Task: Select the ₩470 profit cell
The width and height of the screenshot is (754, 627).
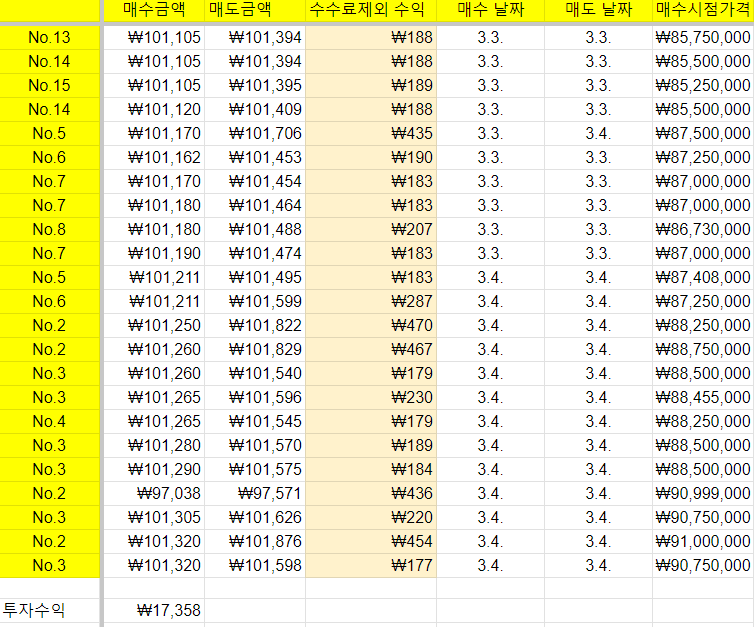Action: pyautogui.click(x=371, y=326)
